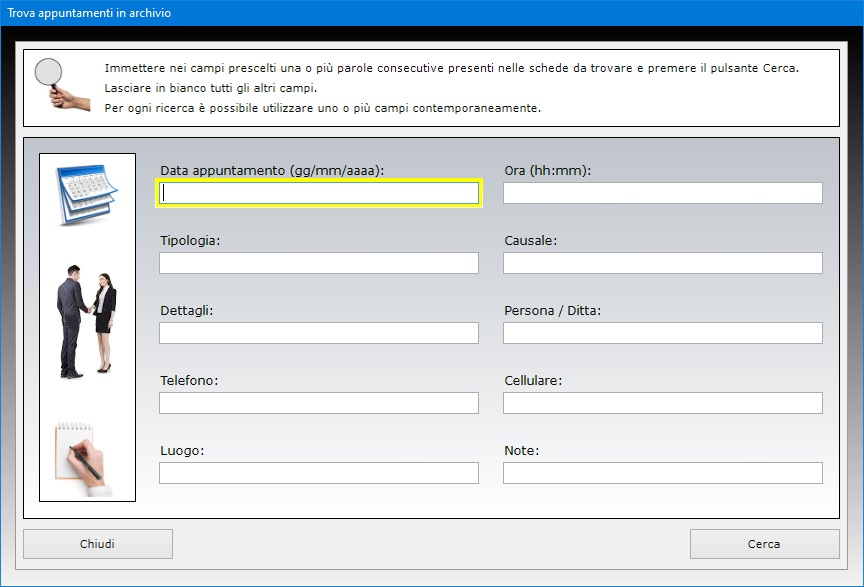The image size is (864, 587).
Task: Click the 'Ora (hh:mm):' label
Action: [548, 171]
